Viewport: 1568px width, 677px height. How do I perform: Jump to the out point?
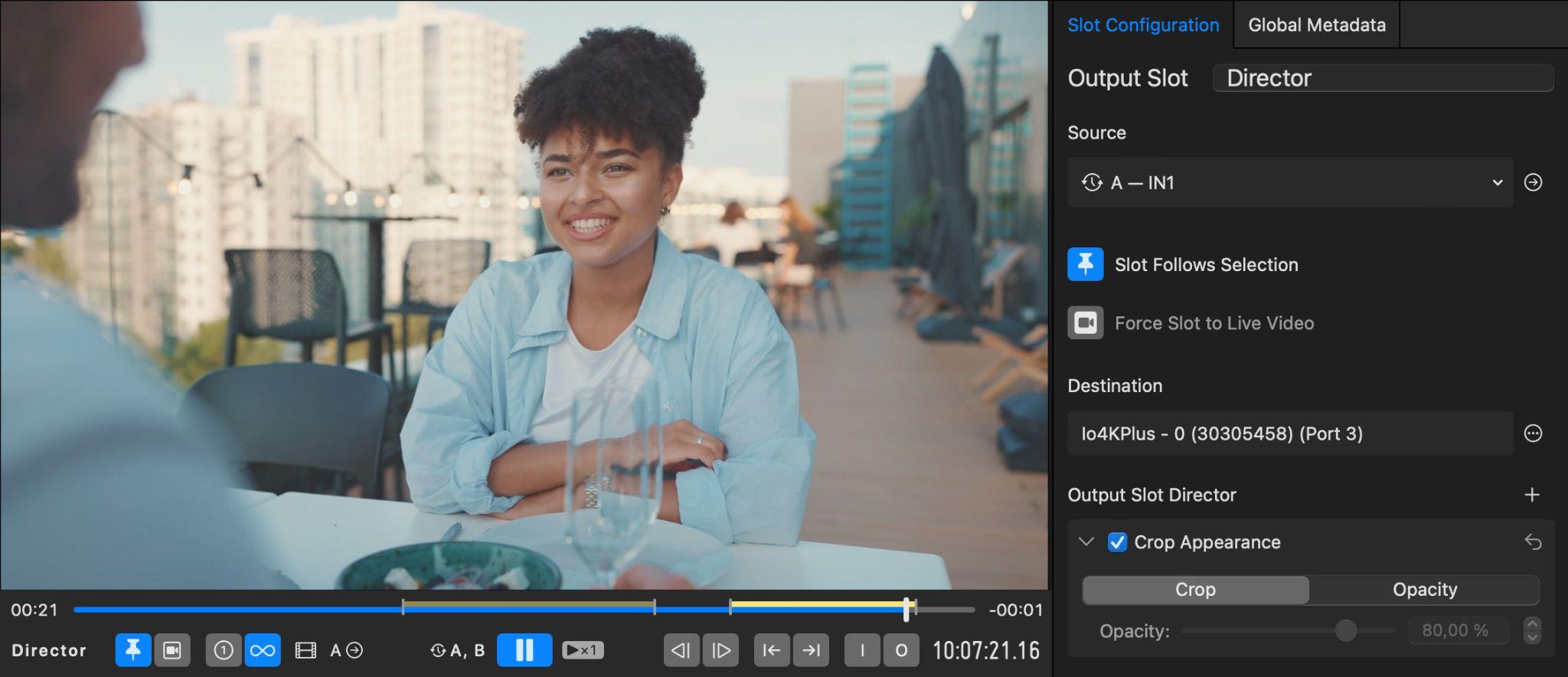[811, 650]
